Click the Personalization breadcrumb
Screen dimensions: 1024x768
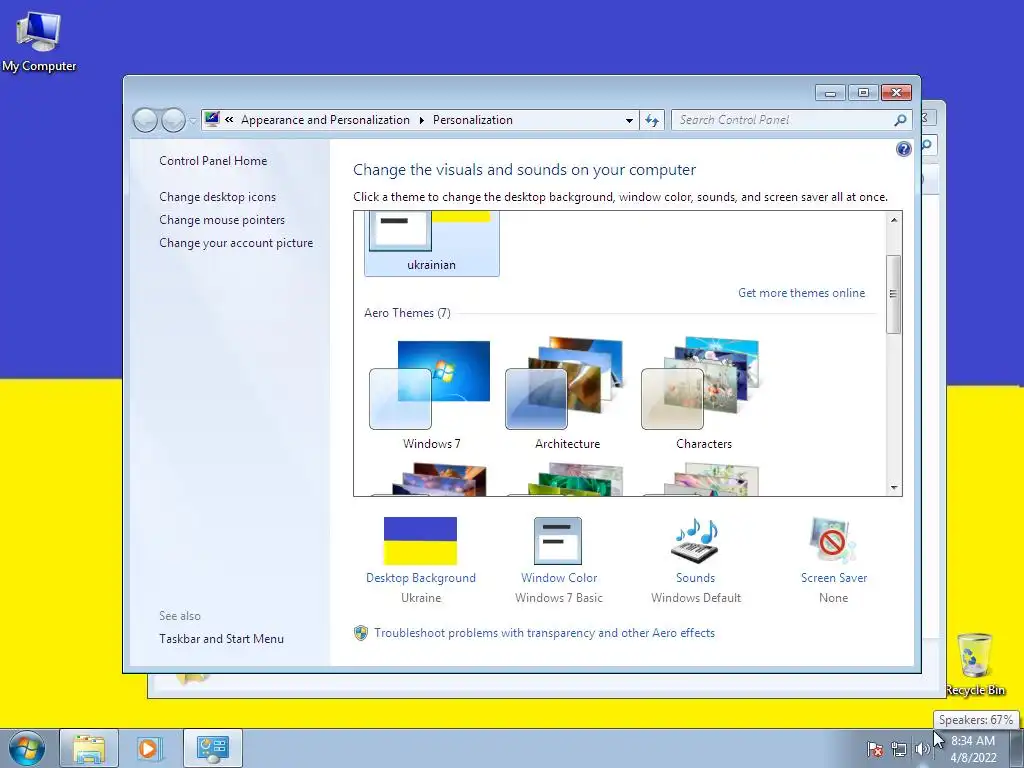tap(473, 120)
